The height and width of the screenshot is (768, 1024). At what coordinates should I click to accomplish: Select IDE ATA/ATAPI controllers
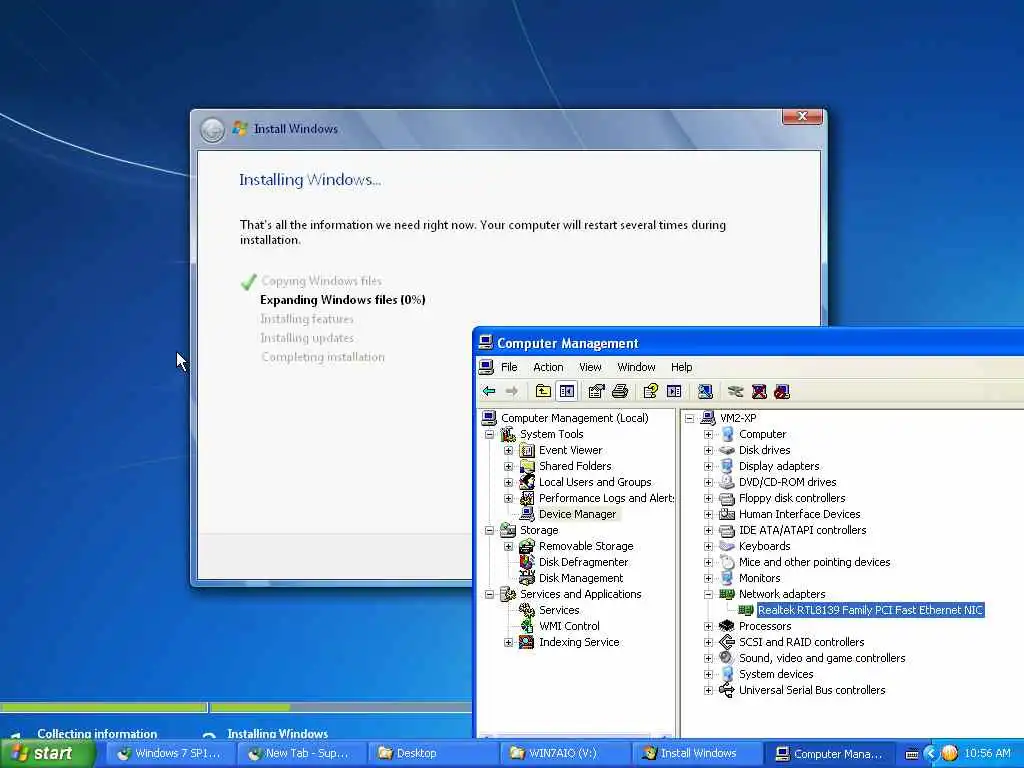coord(802,530)
